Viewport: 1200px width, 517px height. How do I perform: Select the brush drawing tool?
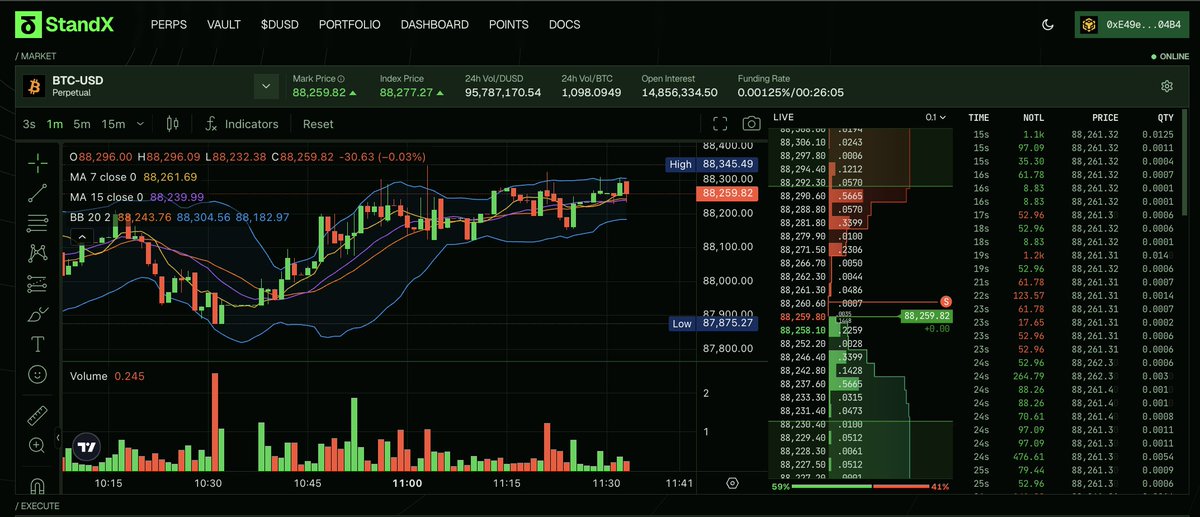click(x=38, y=314)
